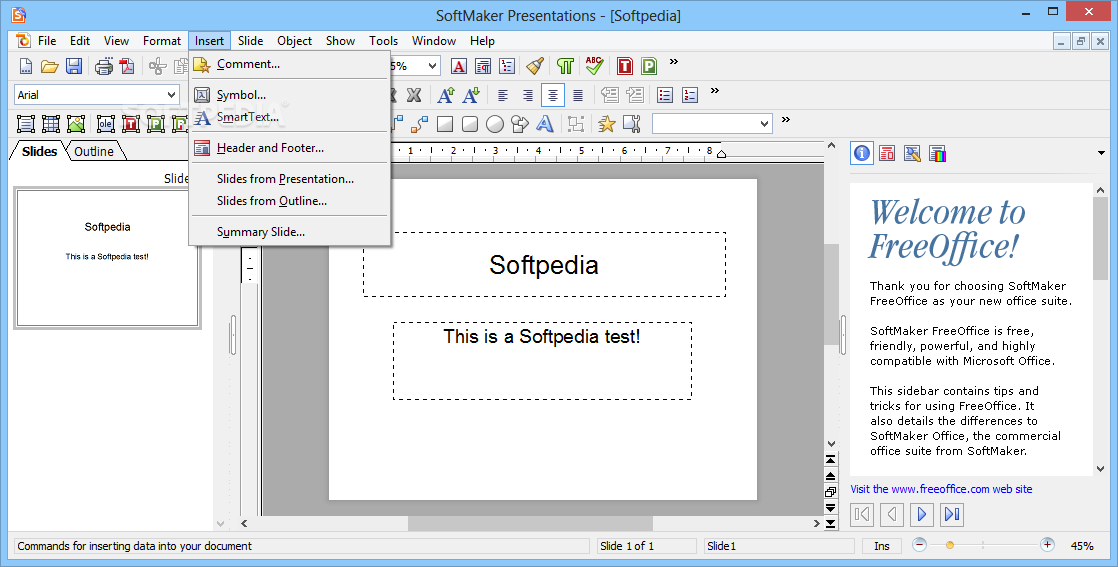Screen dimensions: 1118x567
Task: Toggle centered text alignment
Action: pyautogui.click(x=553, y=95)
